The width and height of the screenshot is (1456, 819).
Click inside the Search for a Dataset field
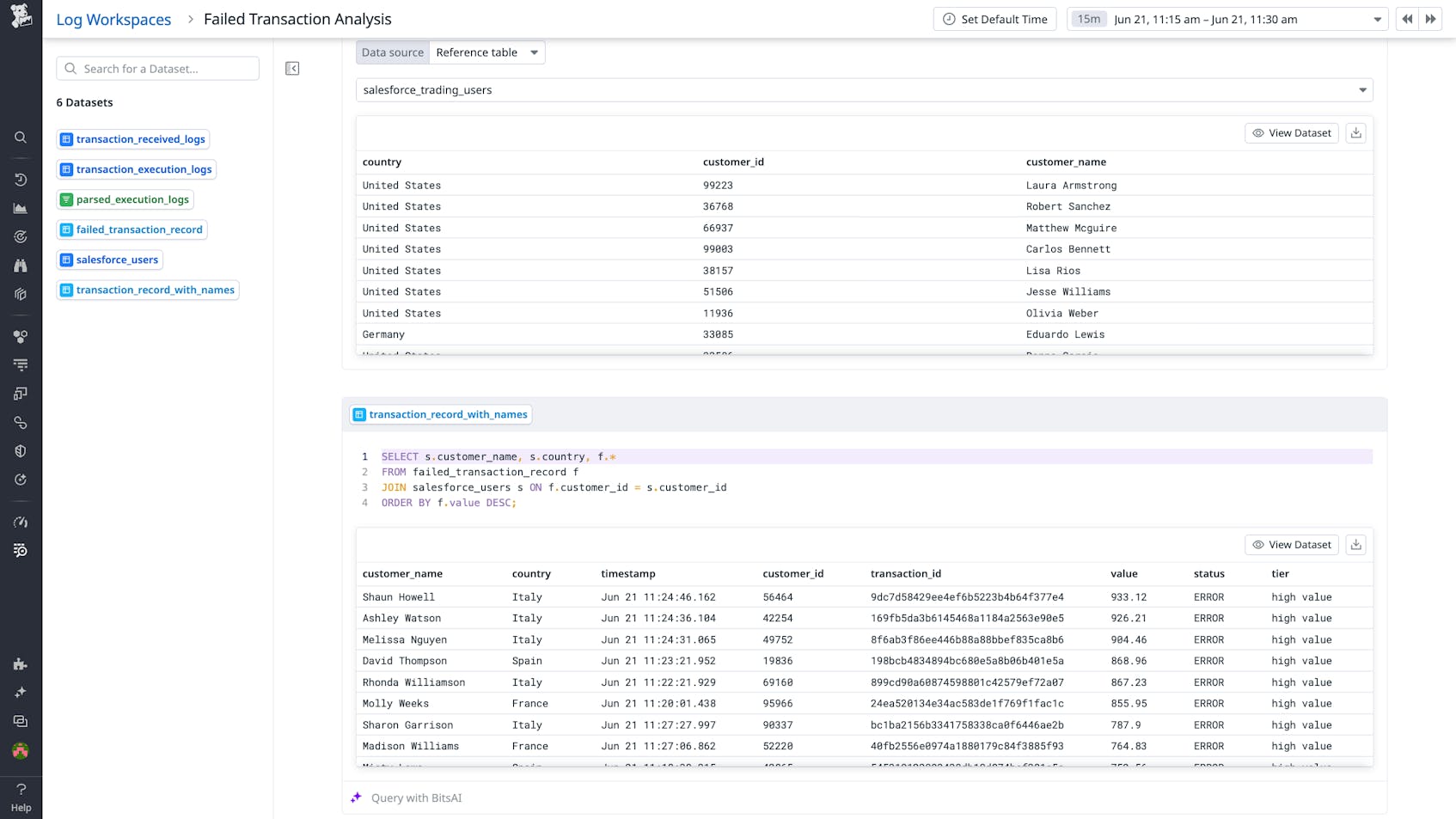click(x=157, y=68)
